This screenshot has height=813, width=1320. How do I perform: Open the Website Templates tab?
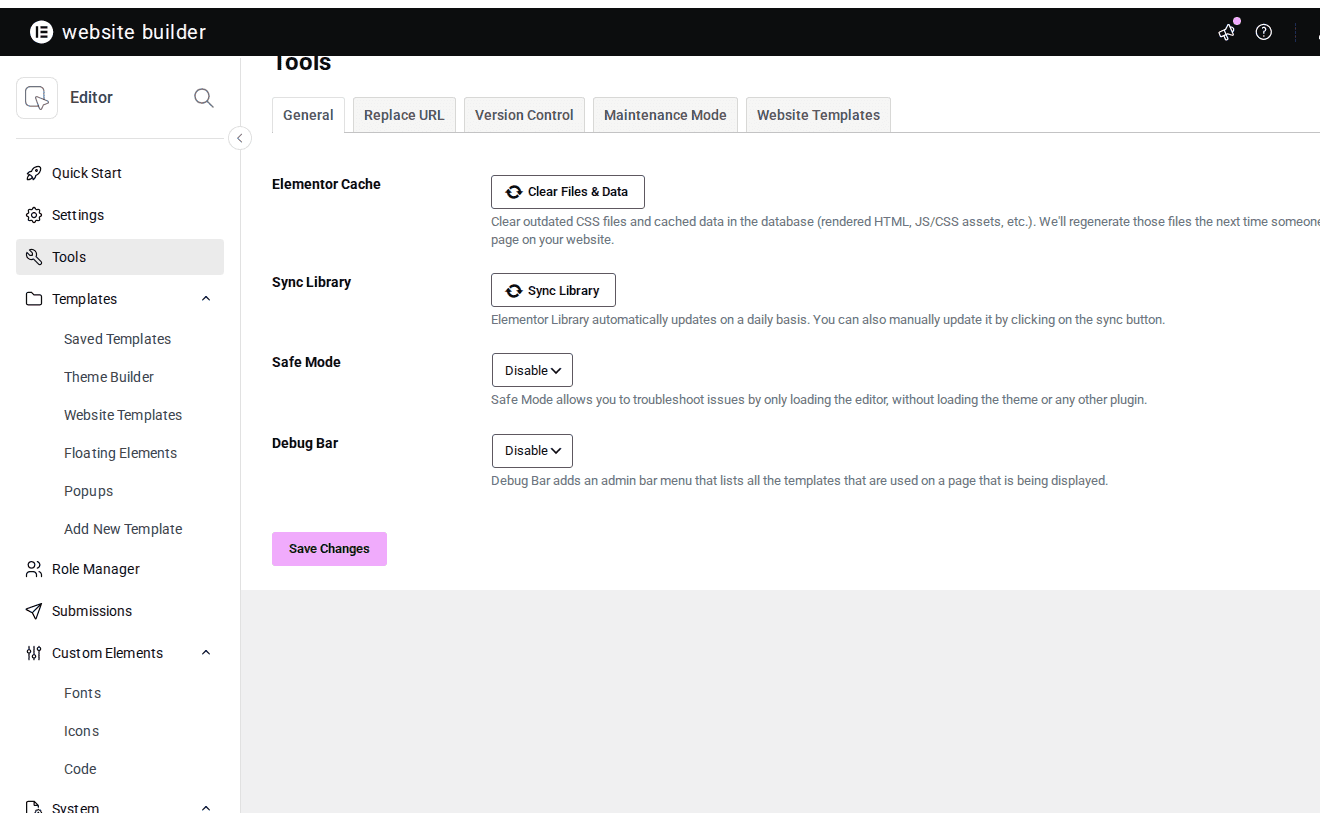(818, 115)
